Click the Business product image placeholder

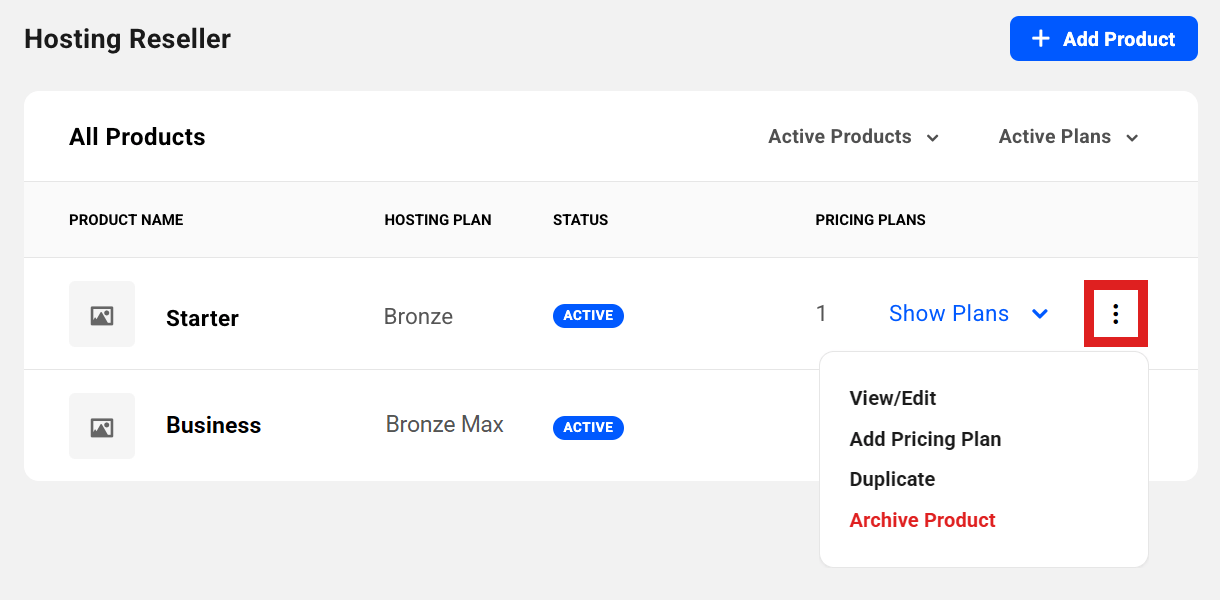coord(102,426)
